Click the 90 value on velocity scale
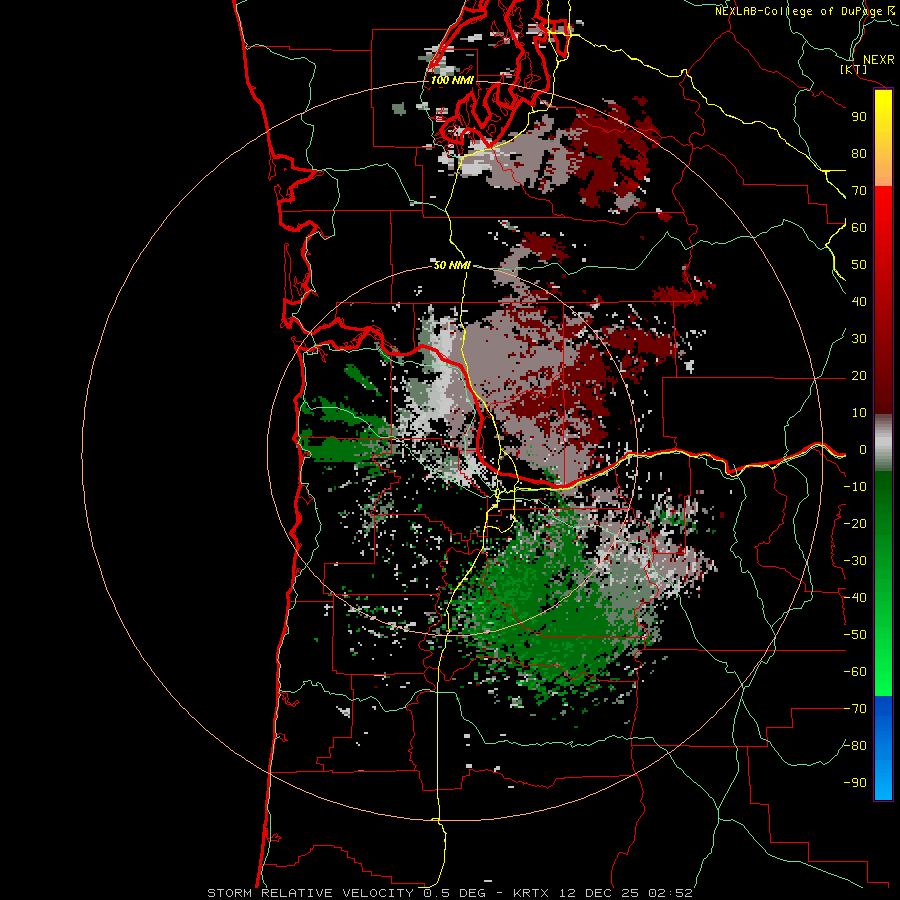The image size is (900, 900). coord(859,117)
